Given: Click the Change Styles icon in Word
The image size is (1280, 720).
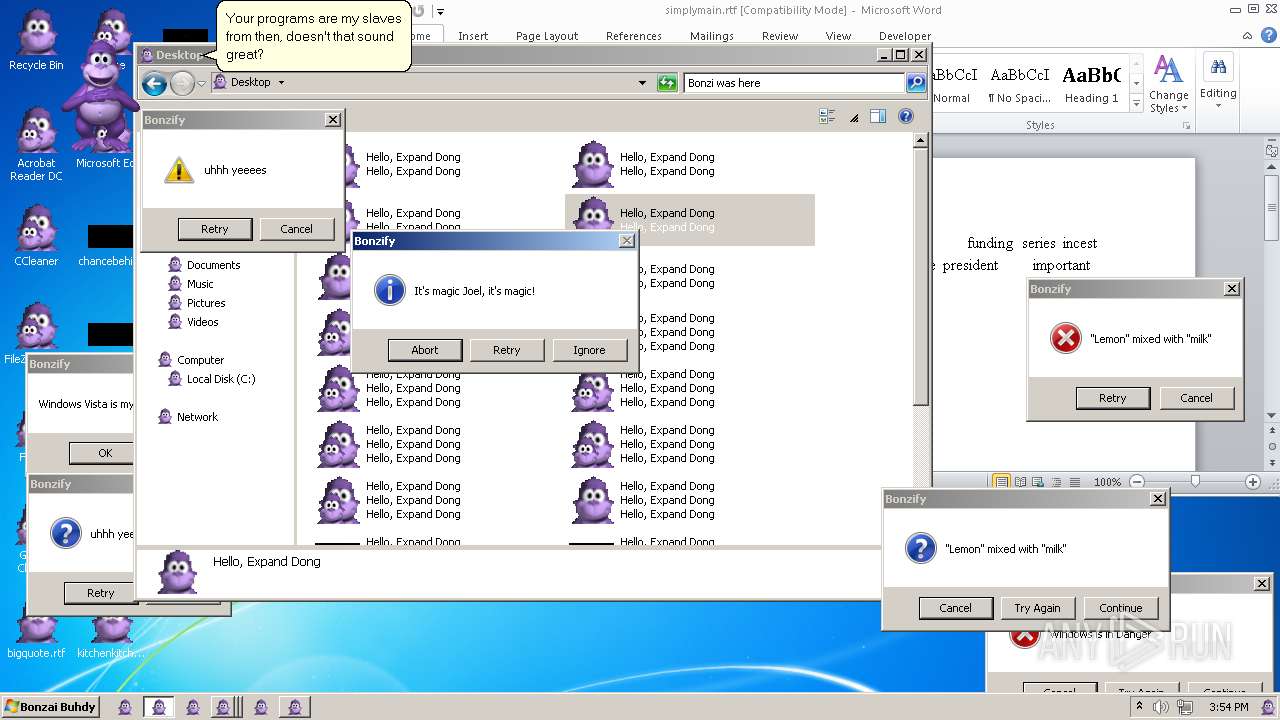Looking at the screenshot, I should 1168,70.
